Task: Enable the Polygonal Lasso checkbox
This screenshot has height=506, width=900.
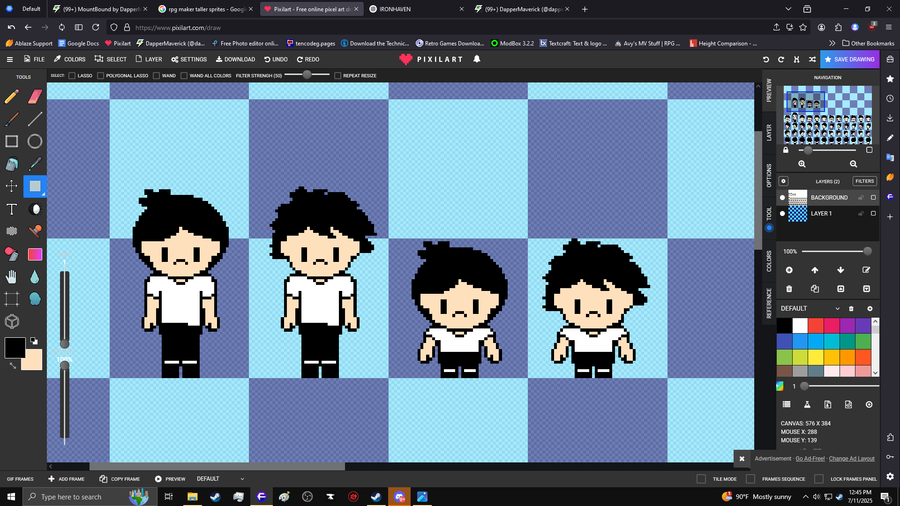Action: tap(100, 76)
